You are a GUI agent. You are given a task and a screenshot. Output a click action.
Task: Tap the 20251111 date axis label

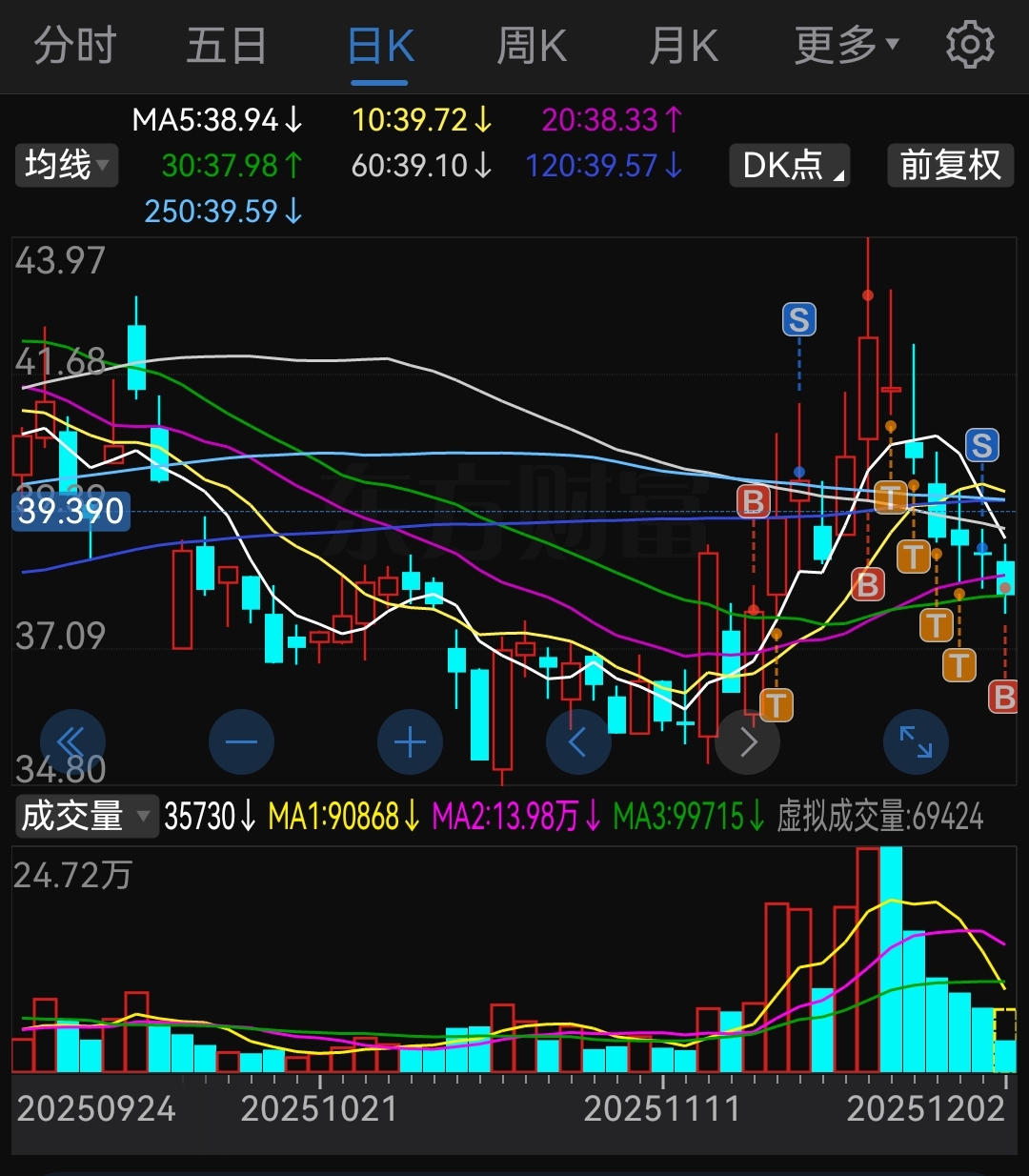pos(662,1109)
